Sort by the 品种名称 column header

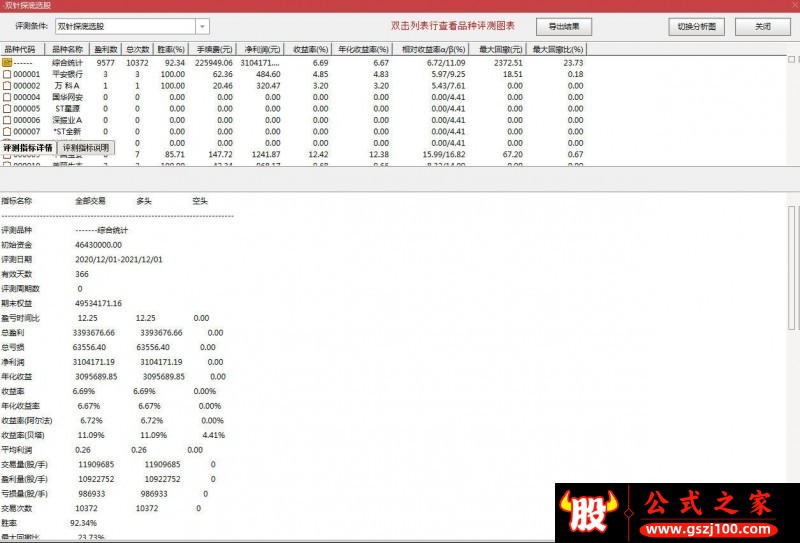point(67,50)
